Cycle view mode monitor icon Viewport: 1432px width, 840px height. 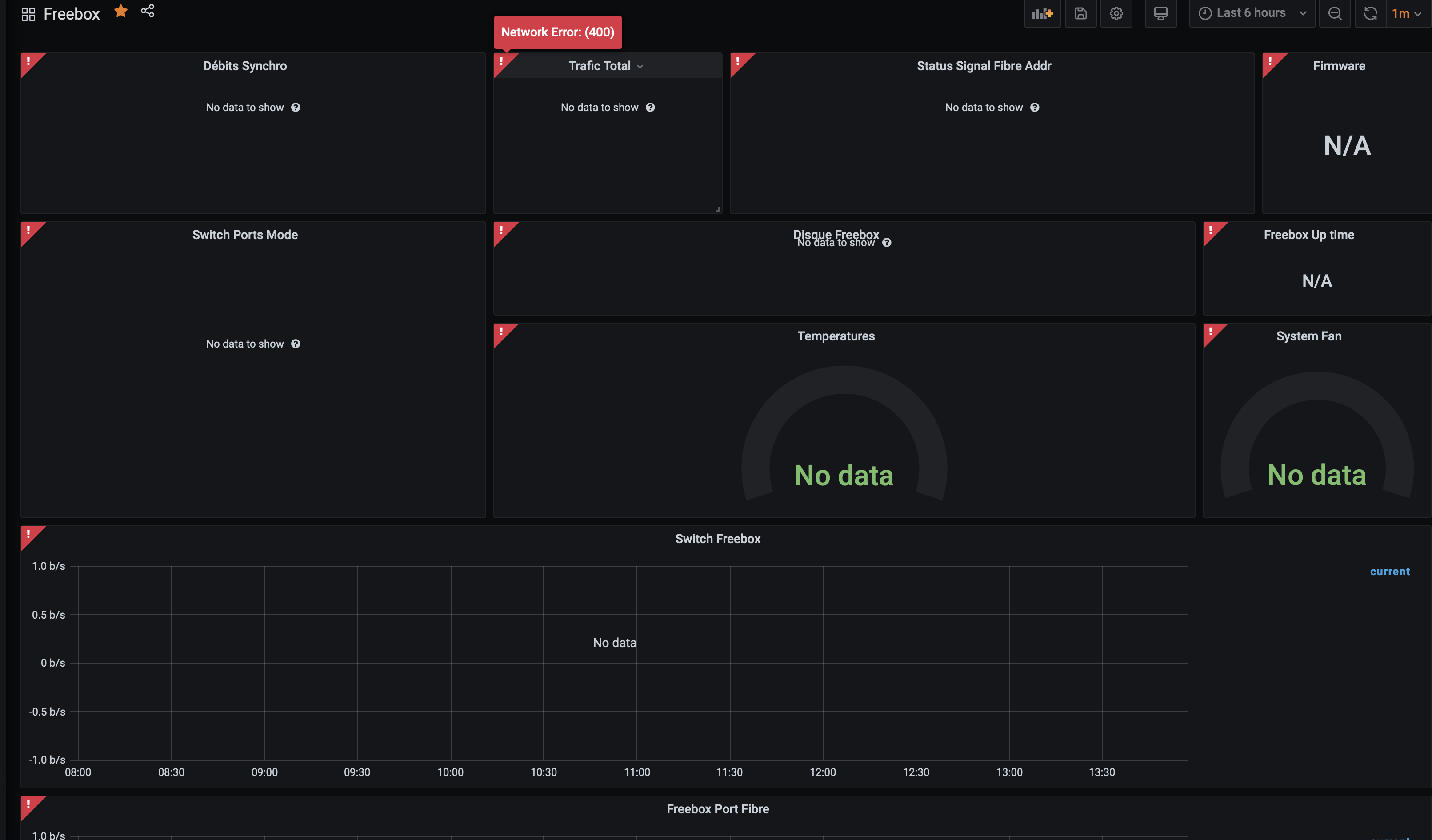point(1160,14)
